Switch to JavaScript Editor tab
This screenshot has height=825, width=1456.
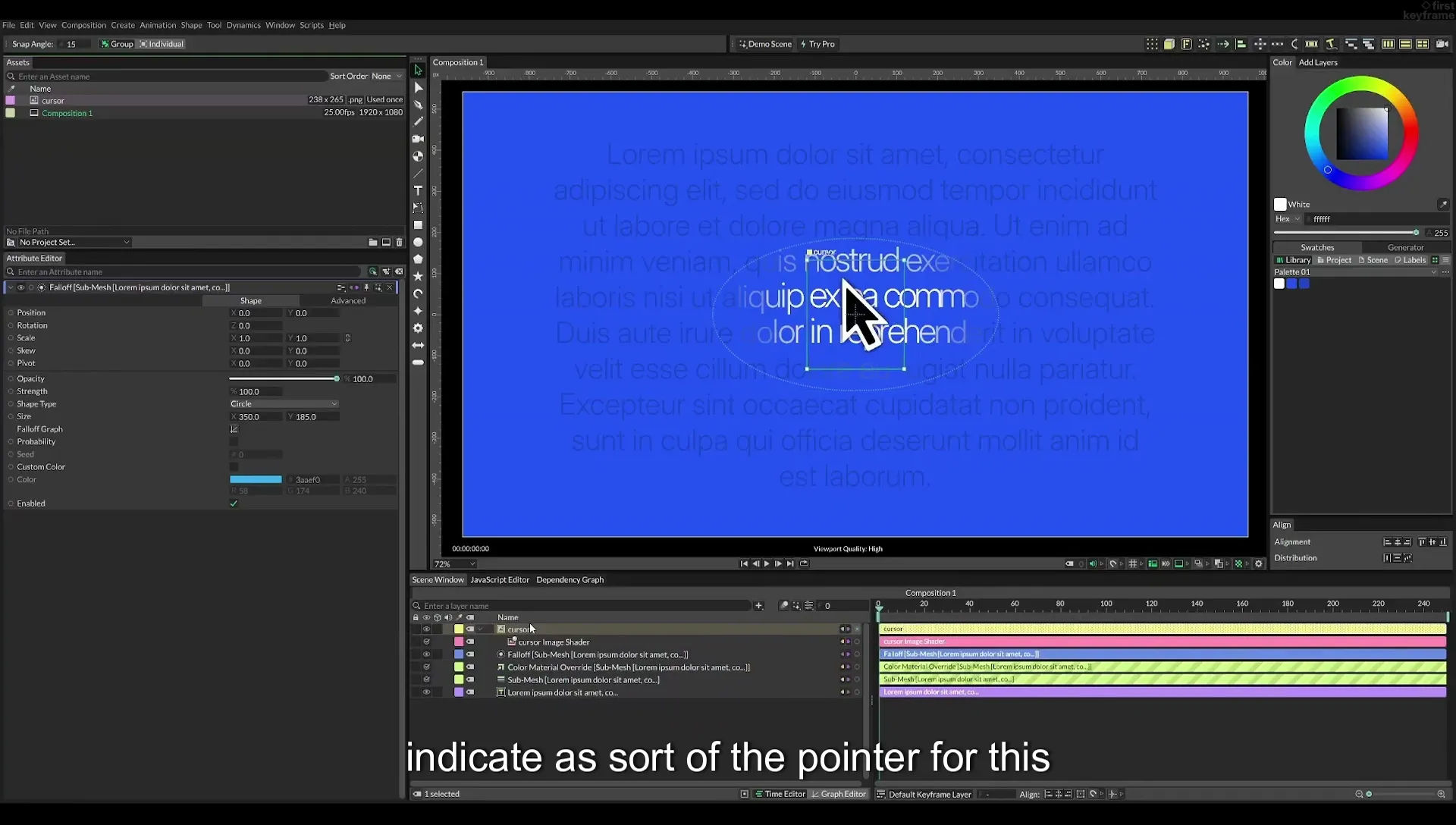click(x=500, y=580)
